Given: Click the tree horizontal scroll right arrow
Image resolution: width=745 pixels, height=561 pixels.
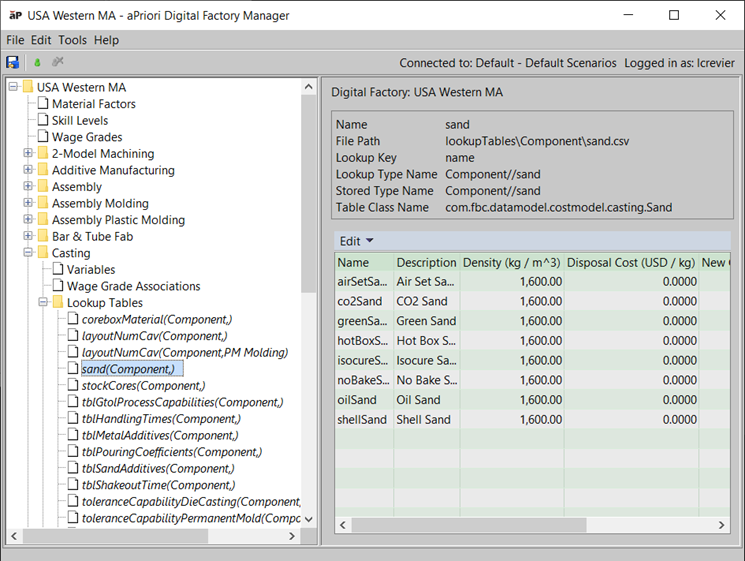Looking at the screenshot, I should pos(292,536).
